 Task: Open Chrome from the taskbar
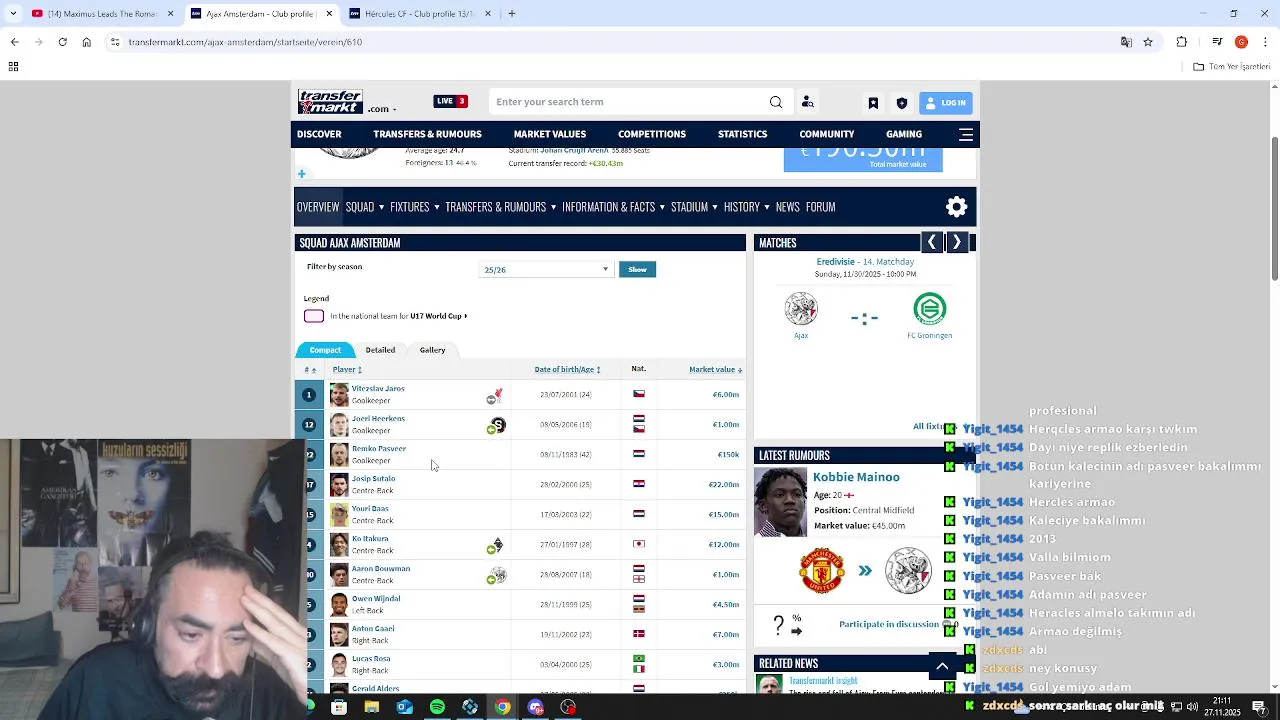503,707
